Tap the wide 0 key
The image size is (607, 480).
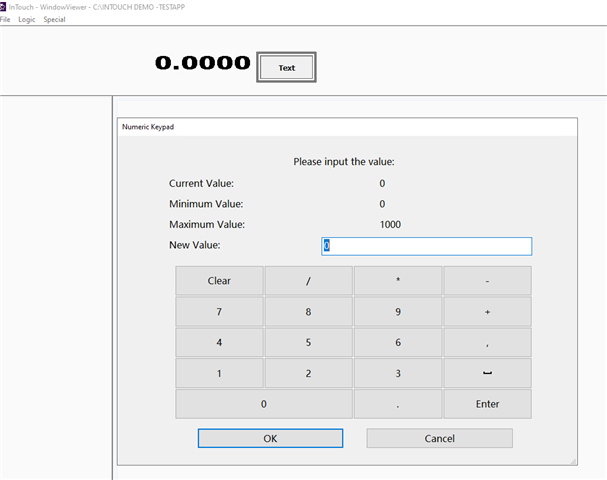coord(264,404)
